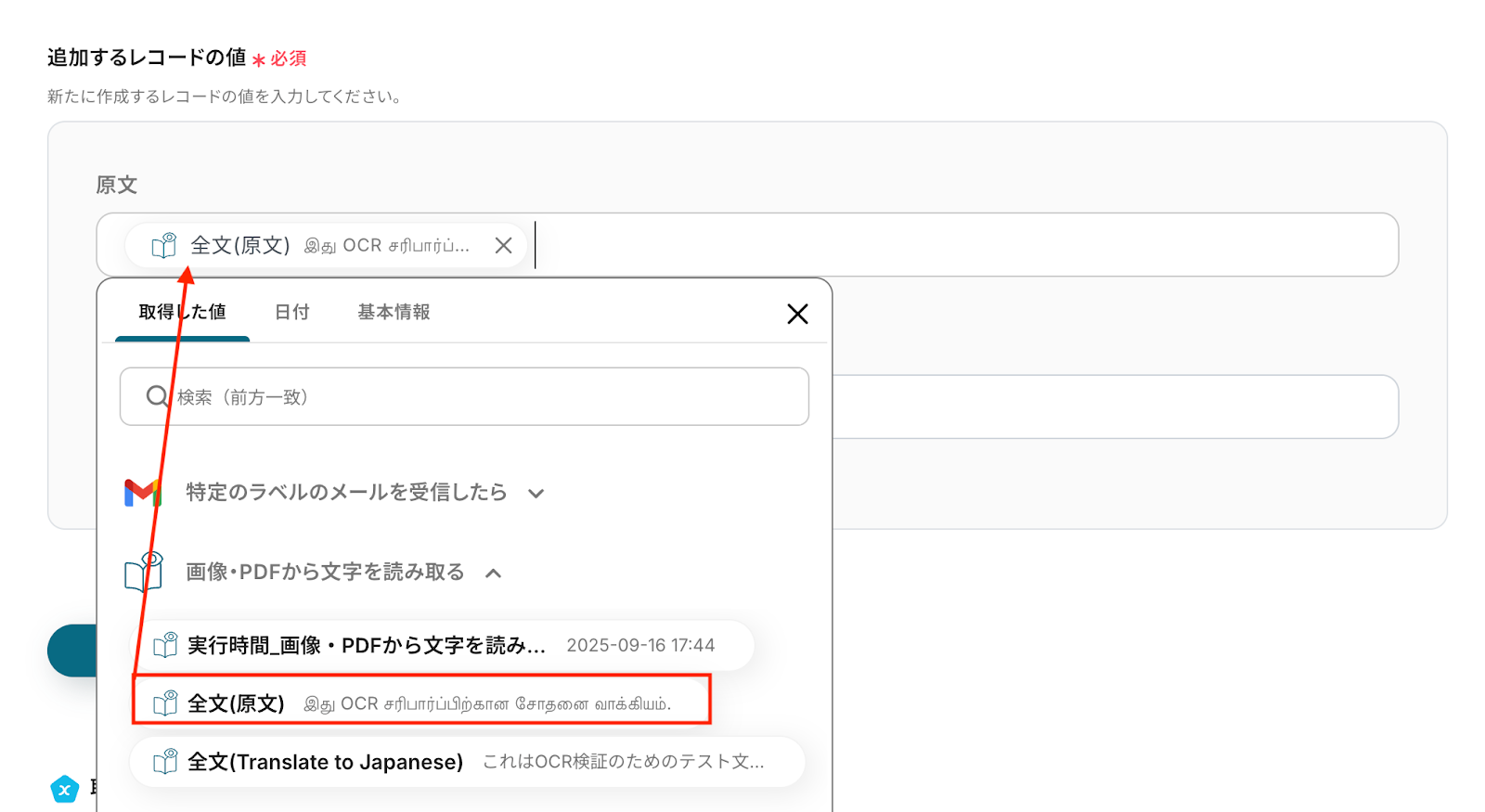Click the blue hexagon icon at bottom left
This screenshot has width=1485, height=812.
[64, 790]
